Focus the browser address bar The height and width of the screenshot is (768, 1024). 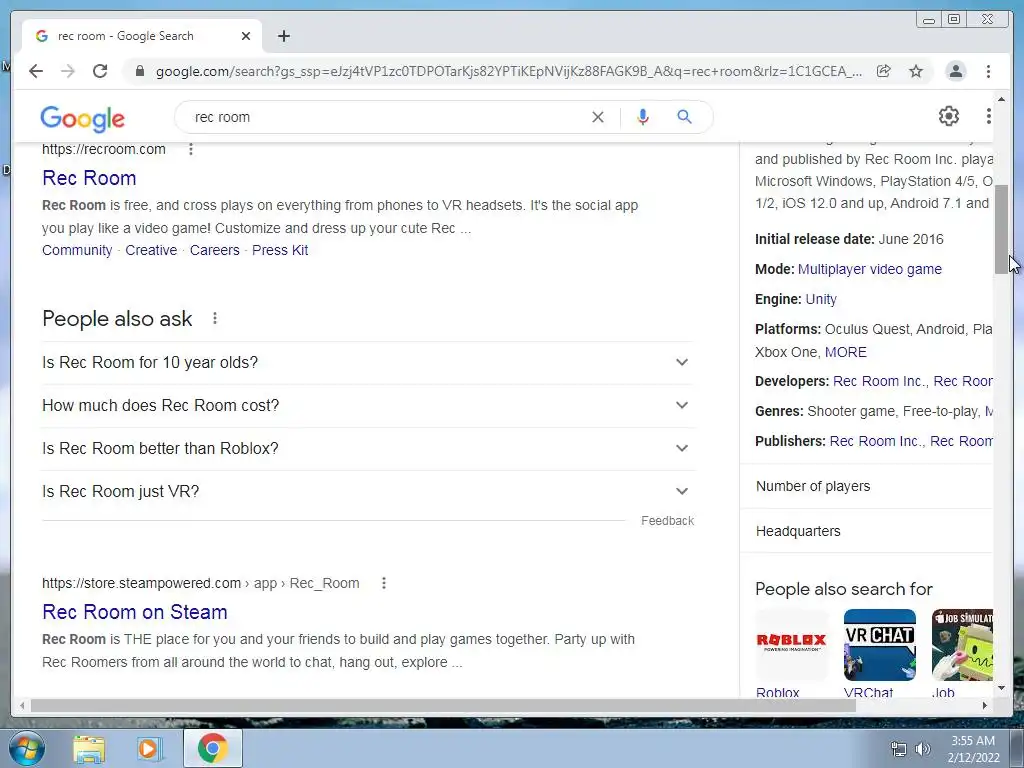point(508,71)
